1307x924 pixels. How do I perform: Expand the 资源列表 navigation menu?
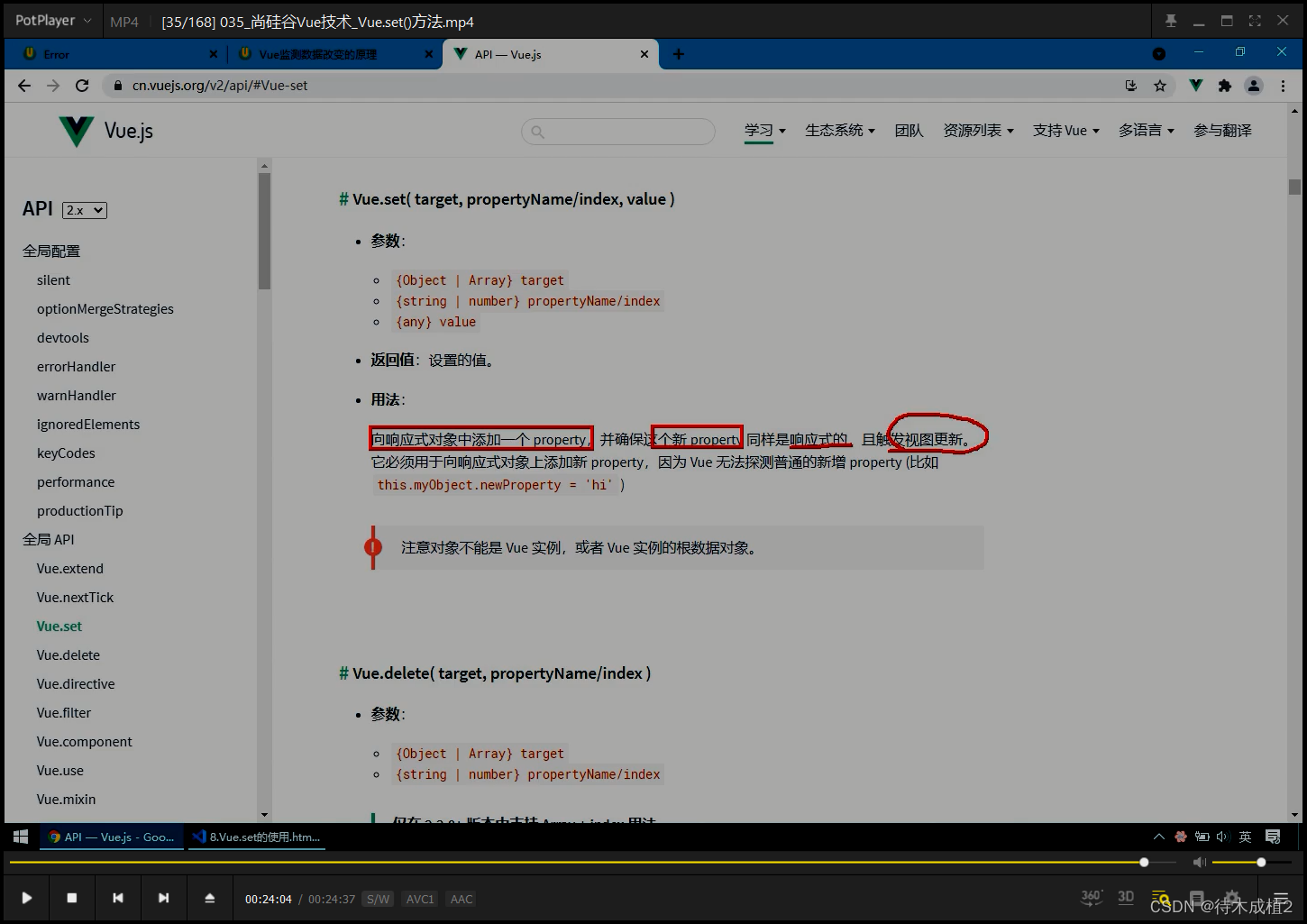point(979,131)
